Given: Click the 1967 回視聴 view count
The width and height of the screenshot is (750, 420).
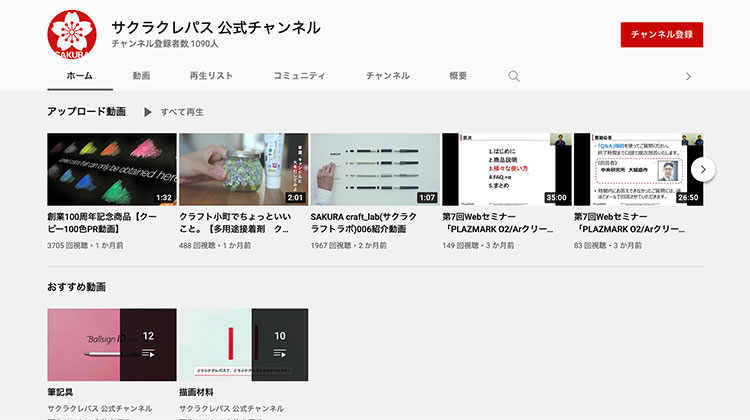Looking at the screenshot, I should coord(331,245).
